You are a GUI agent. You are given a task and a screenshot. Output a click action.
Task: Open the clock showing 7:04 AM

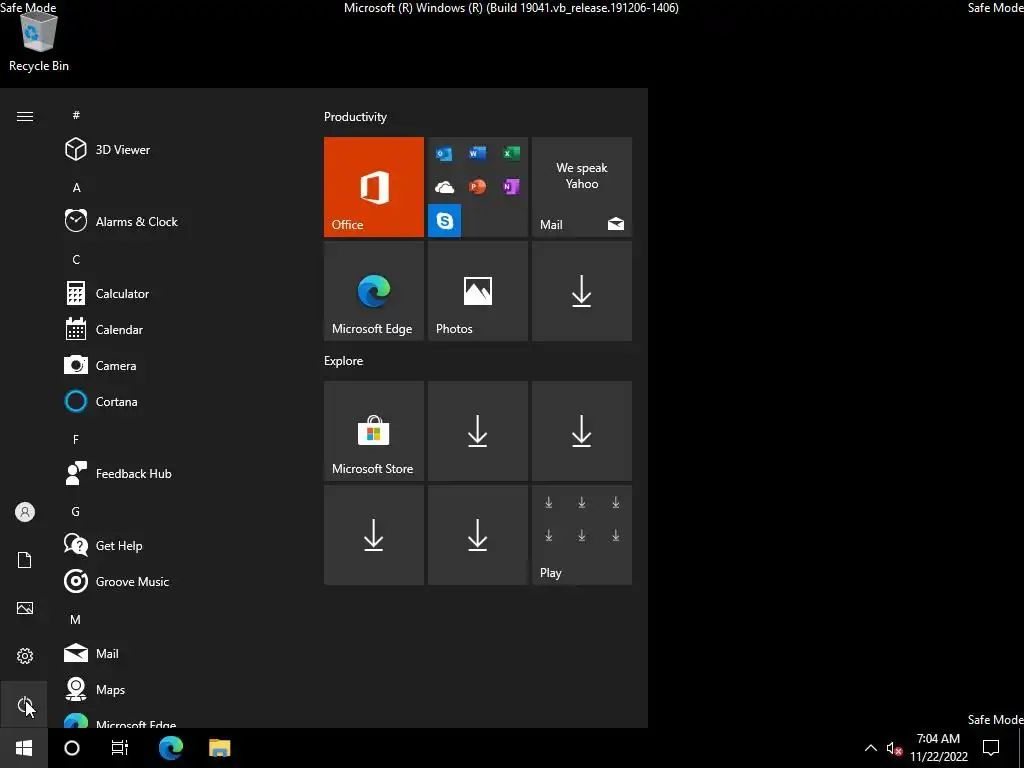tap(938, 748)
